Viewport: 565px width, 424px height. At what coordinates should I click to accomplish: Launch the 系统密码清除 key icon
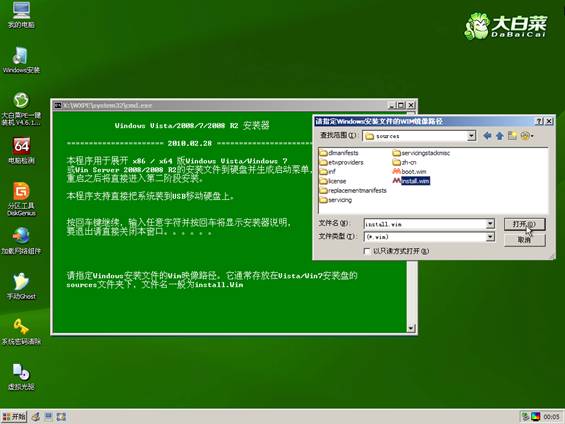(x=21, y=331)
